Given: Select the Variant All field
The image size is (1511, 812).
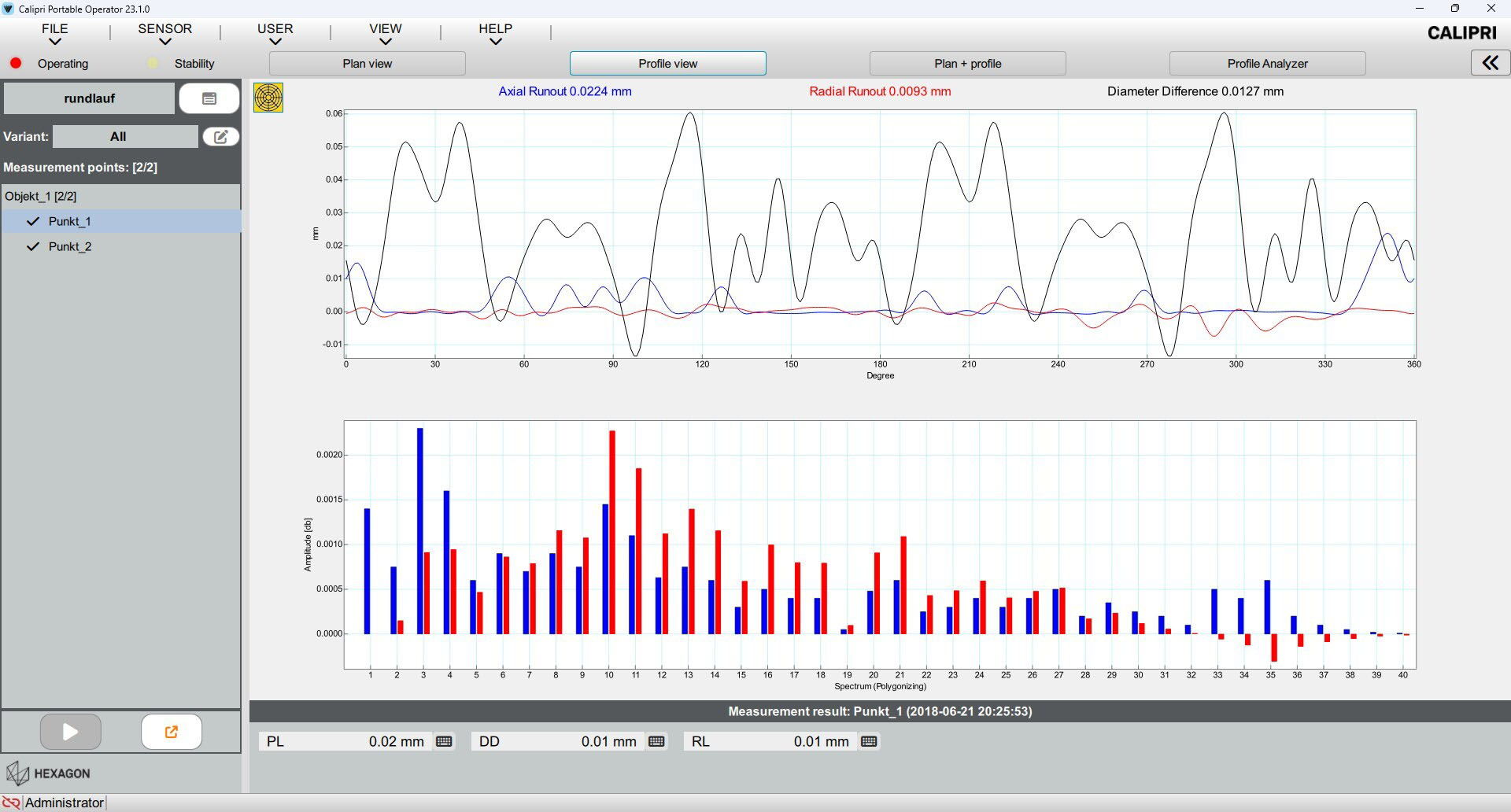Looking at the screenshot, I should click(x=125, y=136).
